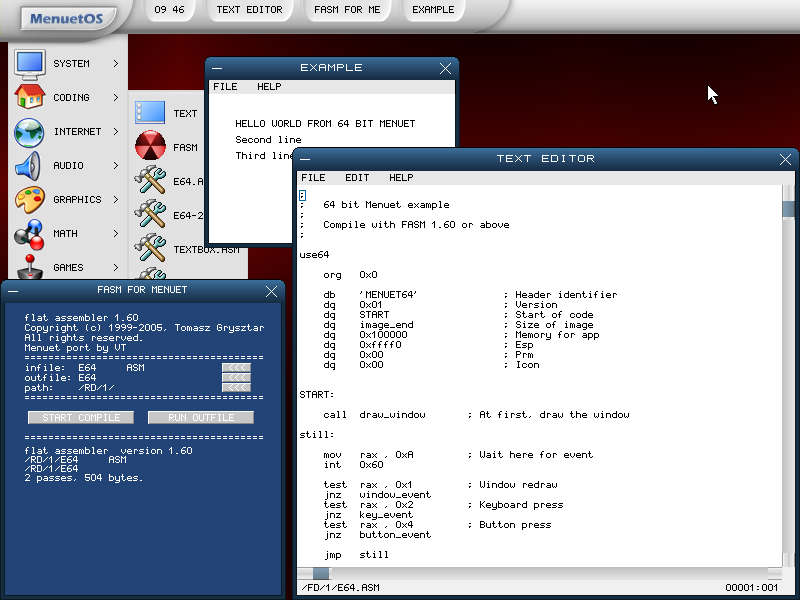Click the 09 46 clock on the panel
This screenshot has width=800, height=600.
[x=169, y=10]
